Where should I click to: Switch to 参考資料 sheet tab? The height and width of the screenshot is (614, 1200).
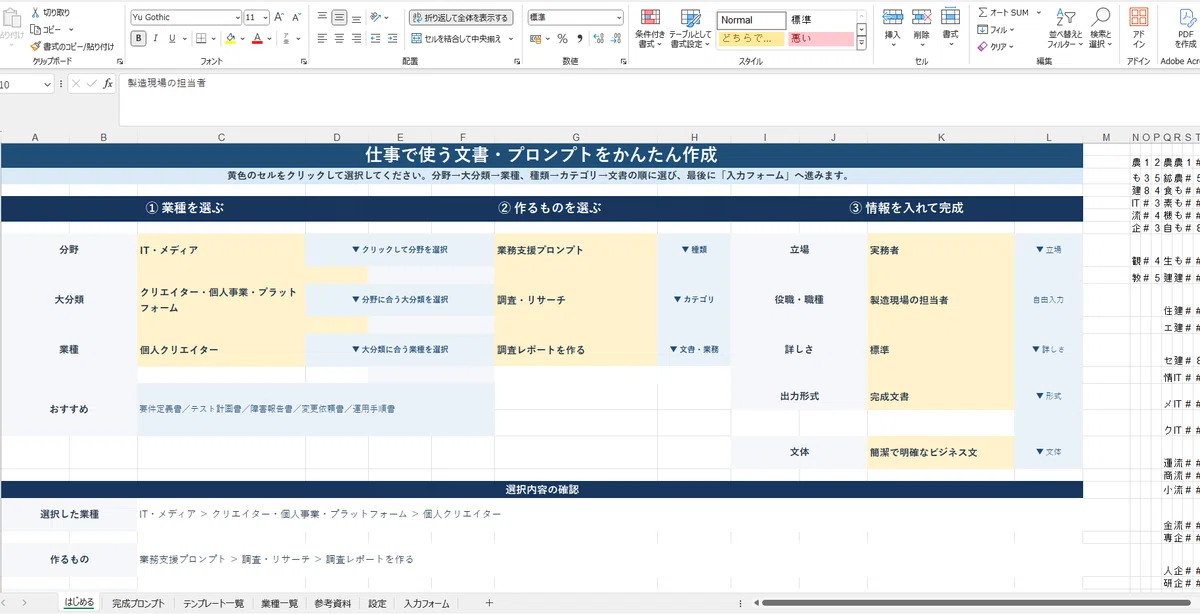point(332,603)
